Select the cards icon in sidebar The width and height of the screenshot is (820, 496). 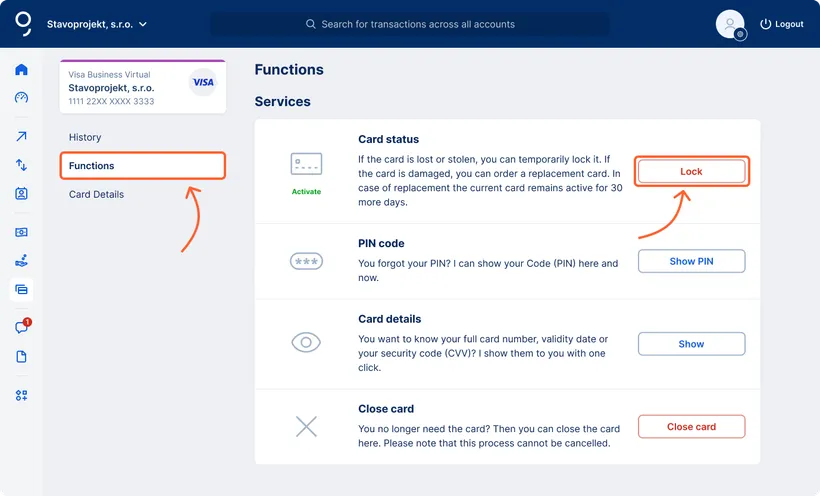pyautogui.click(x=21, y=290)
